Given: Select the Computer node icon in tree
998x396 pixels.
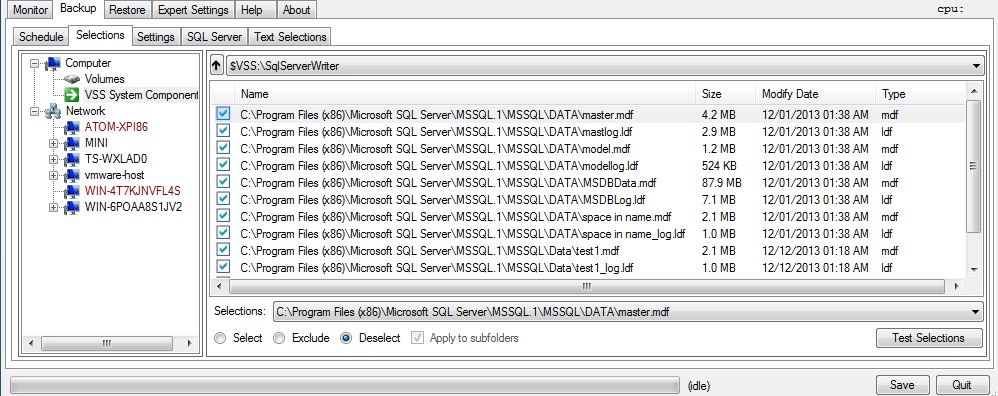Looking at the screenshot, I should 53,63.
